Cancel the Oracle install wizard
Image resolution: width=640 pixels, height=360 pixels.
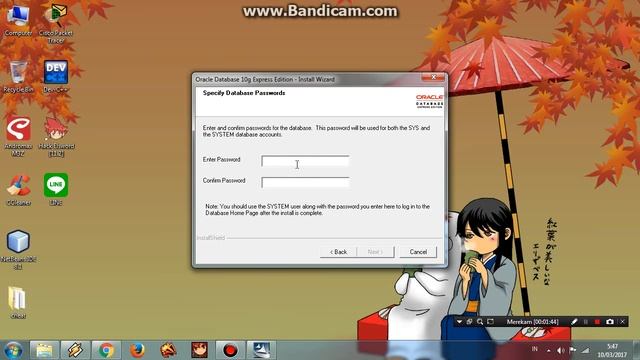(x=418, y=252)
